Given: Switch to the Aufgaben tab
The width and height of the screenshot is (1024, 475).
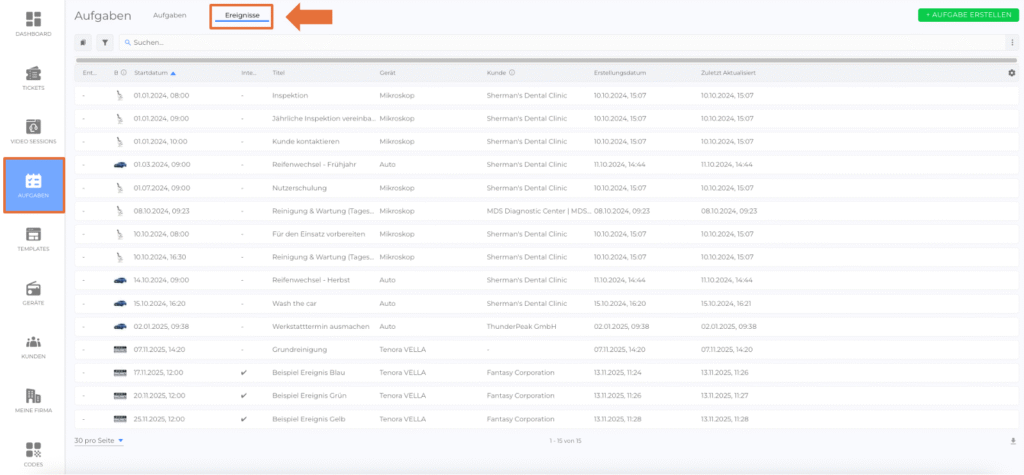Looking at the screenshot, I should [168, 16].
